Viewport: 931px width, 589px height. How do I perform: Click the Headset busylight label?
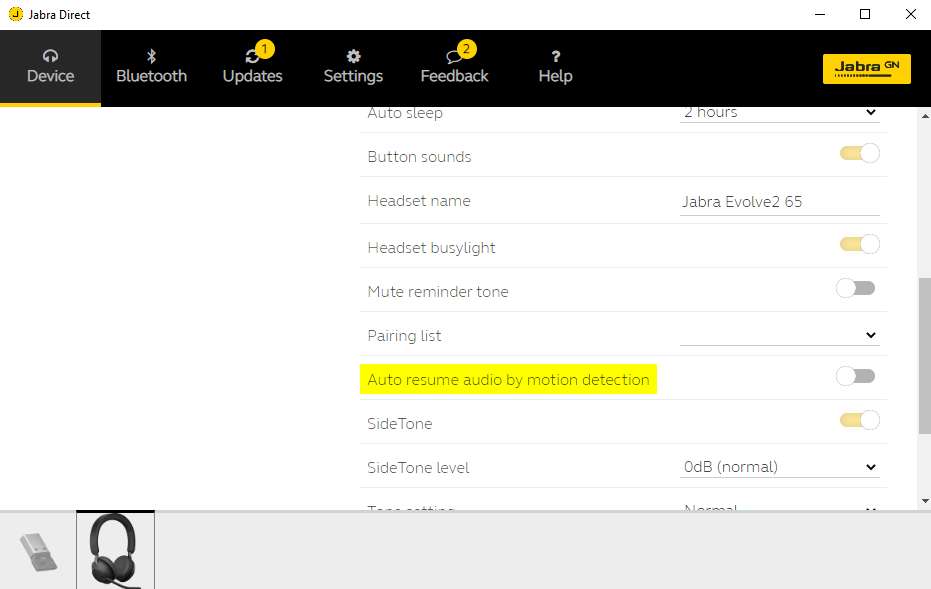click(x=431, y=248)
